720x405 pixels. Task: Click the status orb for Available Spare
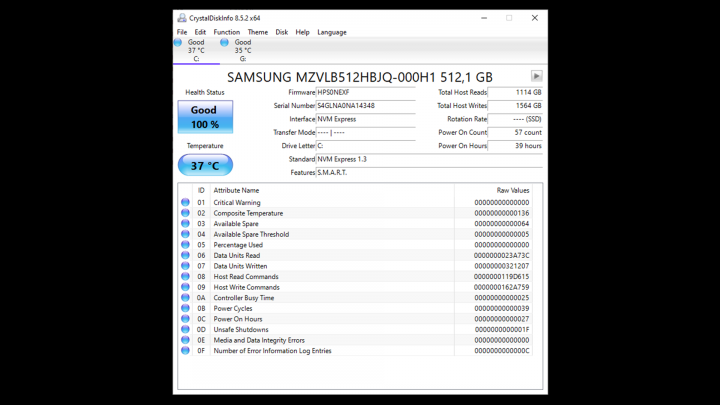185,223
